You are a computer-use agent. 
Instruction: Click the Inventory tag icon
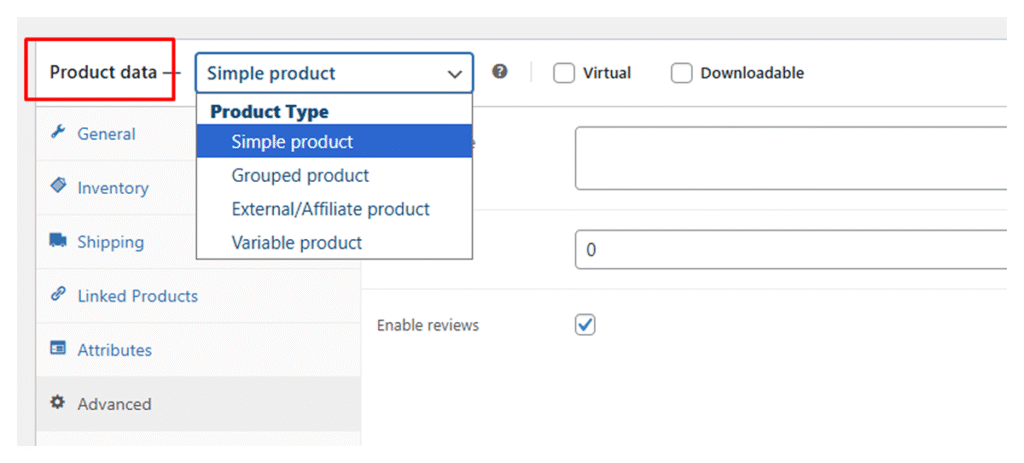58,187
